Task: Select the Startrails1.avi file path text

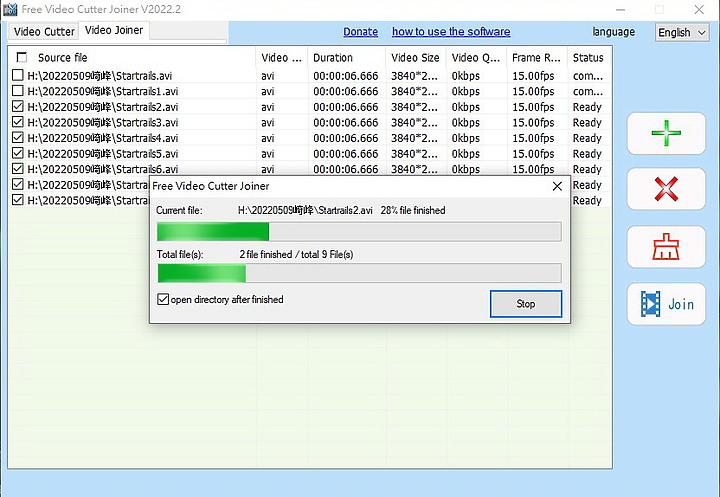Action: click(x=103, y=91)
